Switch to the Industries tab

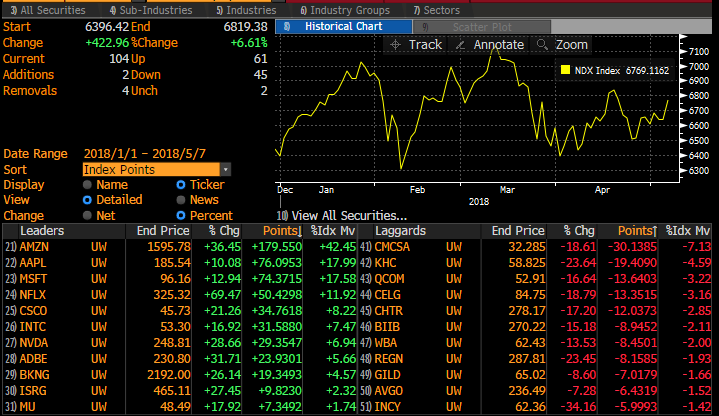pyautogui.click(x=246, y=10)
